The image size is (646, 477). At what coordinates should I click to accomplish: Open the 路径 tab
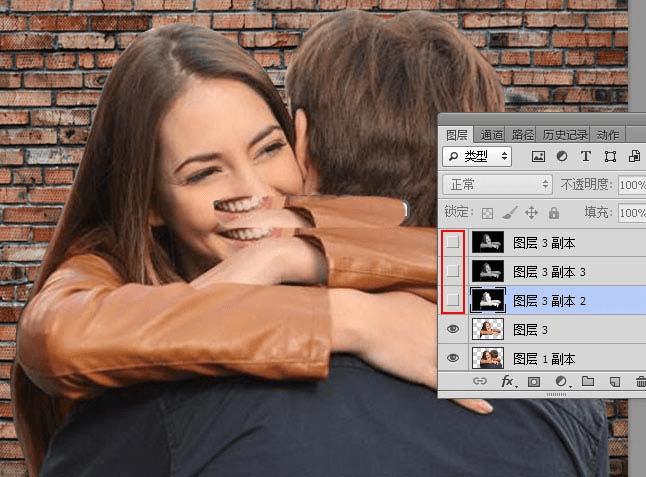(x=522, y=135)
